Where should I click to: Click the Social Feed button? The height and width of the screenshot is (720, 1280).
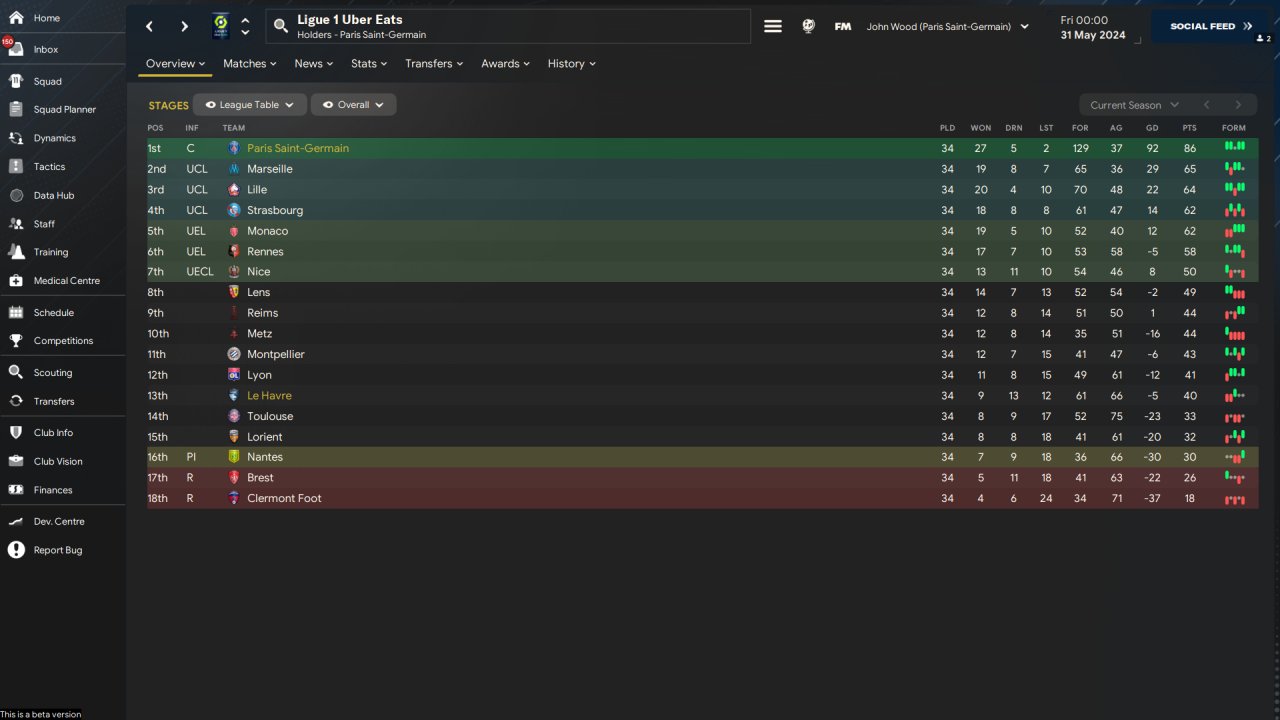point(1211,27)
